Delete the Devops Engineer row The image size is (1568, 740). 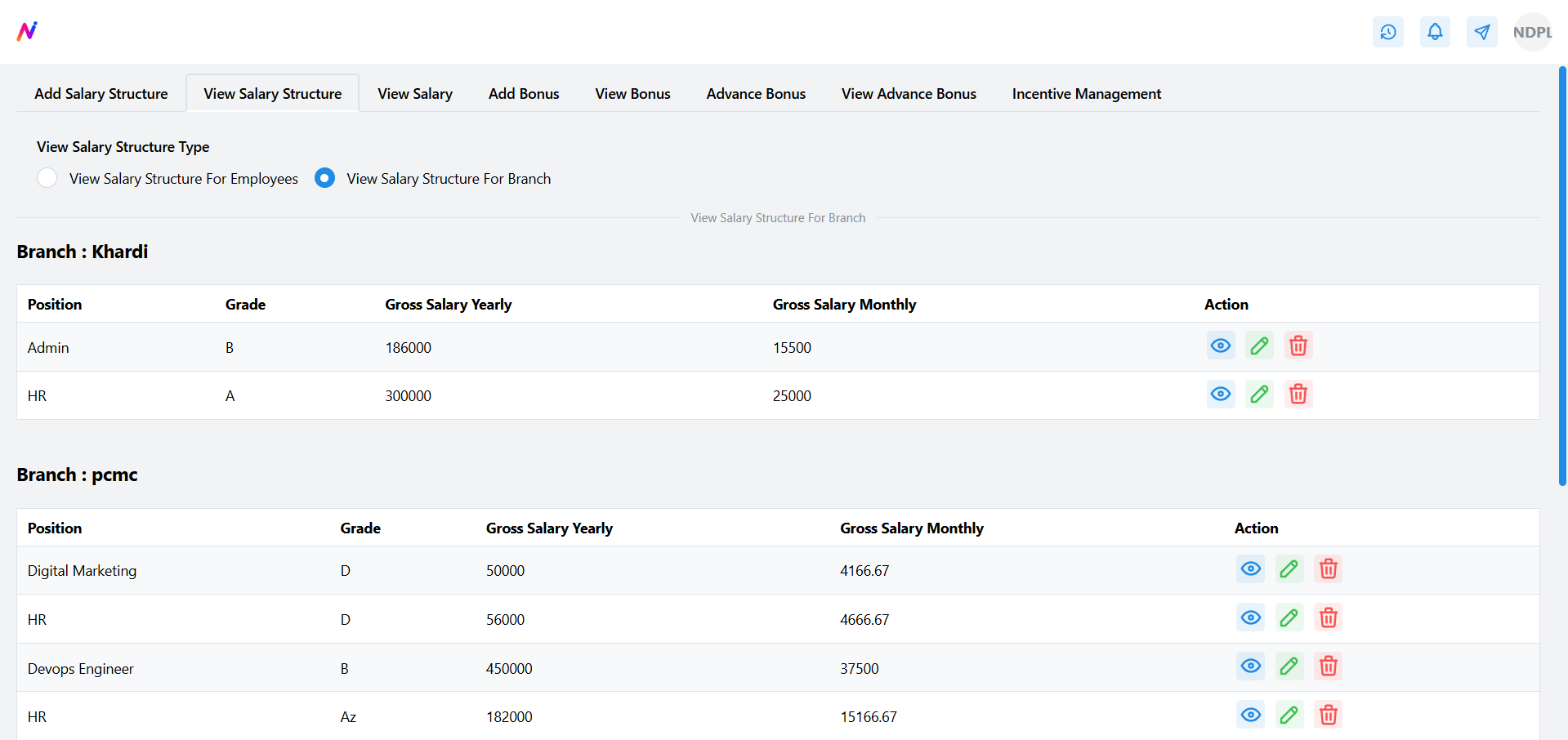click(1328, 666)
